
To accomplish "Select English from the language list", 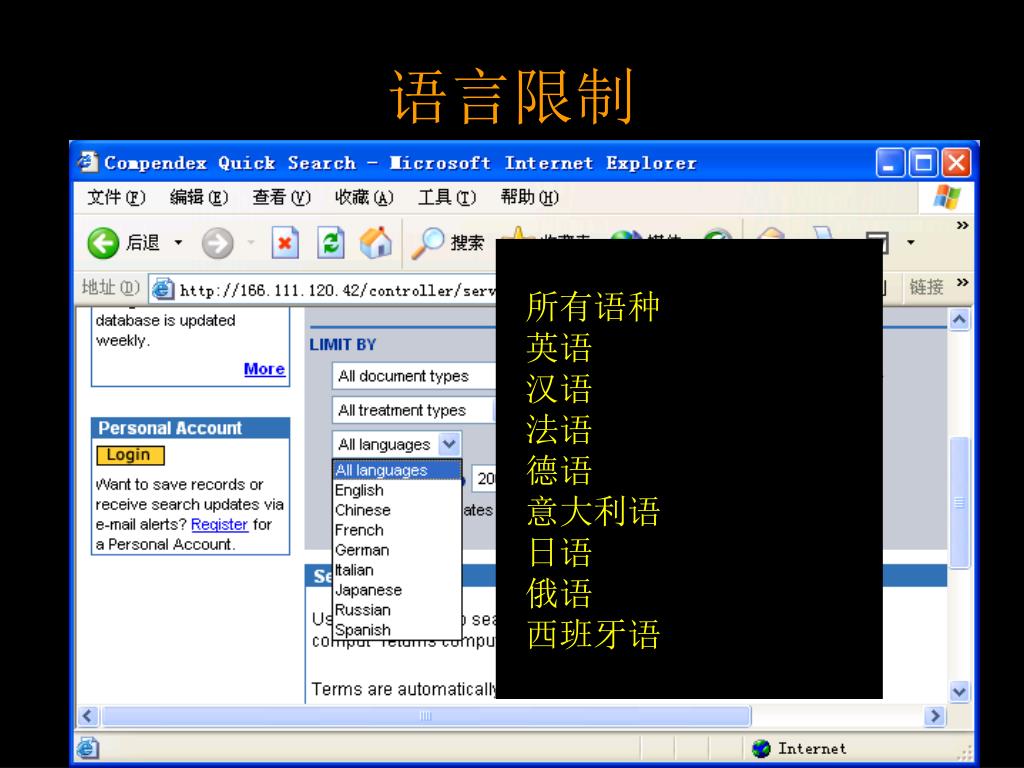I will pyautogui.click(x=396, y=490).
